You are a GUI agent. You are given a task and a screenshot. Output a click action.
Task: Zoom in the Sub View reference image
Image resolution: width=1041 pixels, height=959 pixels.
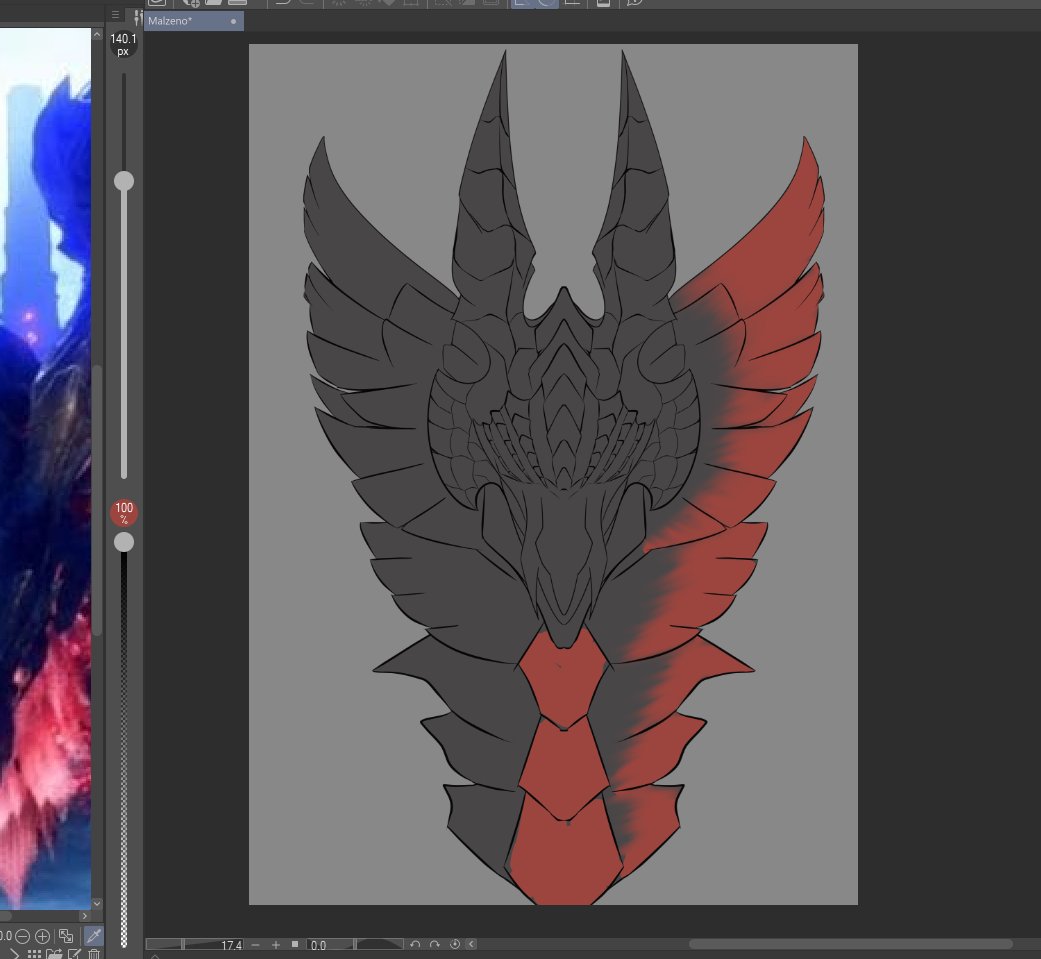coord(42,936)
